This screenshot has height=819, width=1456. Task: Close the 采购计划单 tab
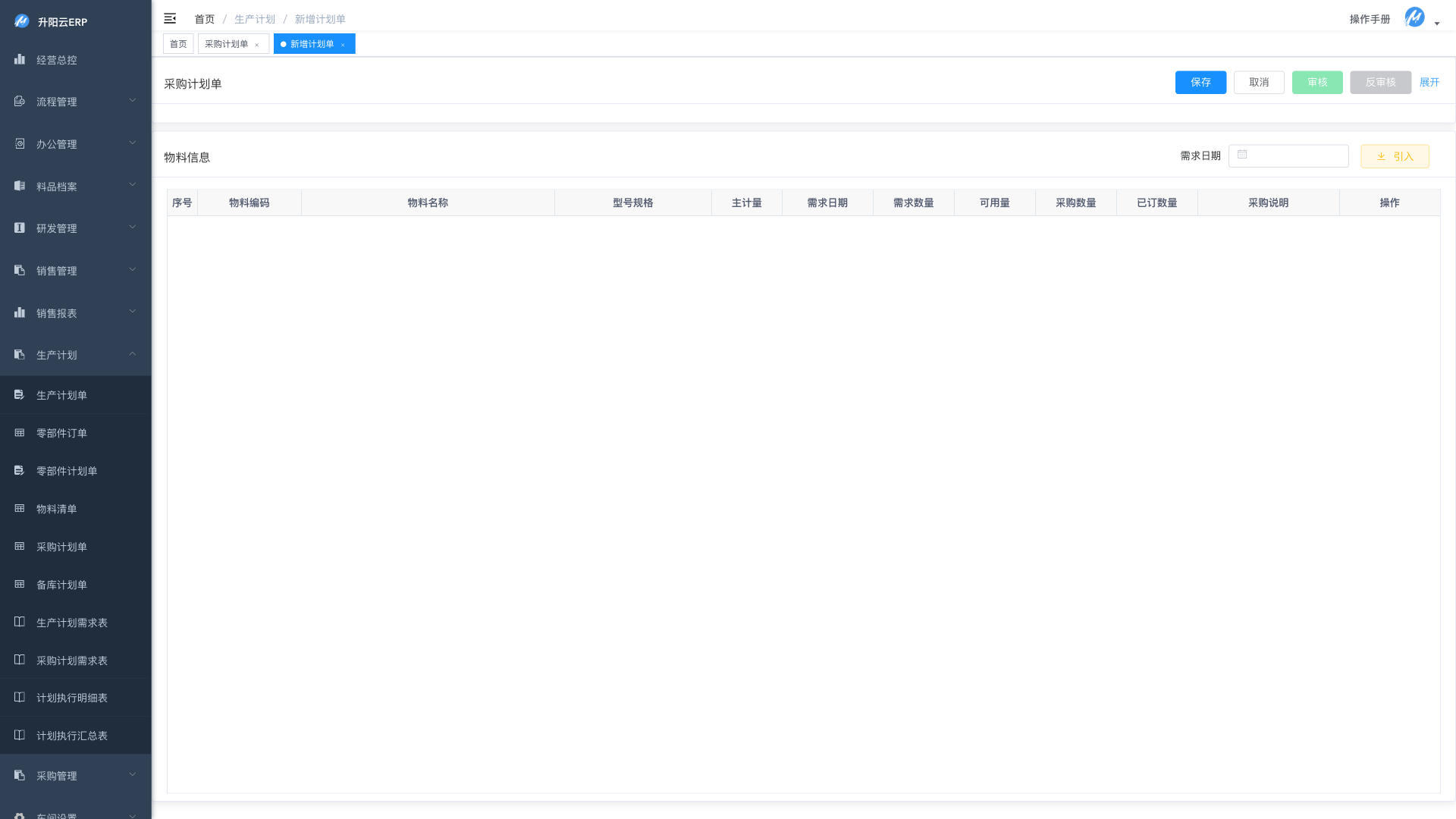coord(257,45)
